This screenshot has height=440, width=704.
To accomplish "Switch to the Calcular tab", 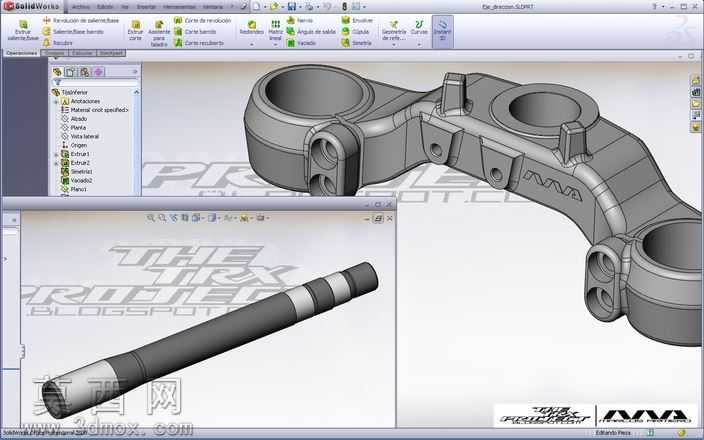I will point(82,53).
